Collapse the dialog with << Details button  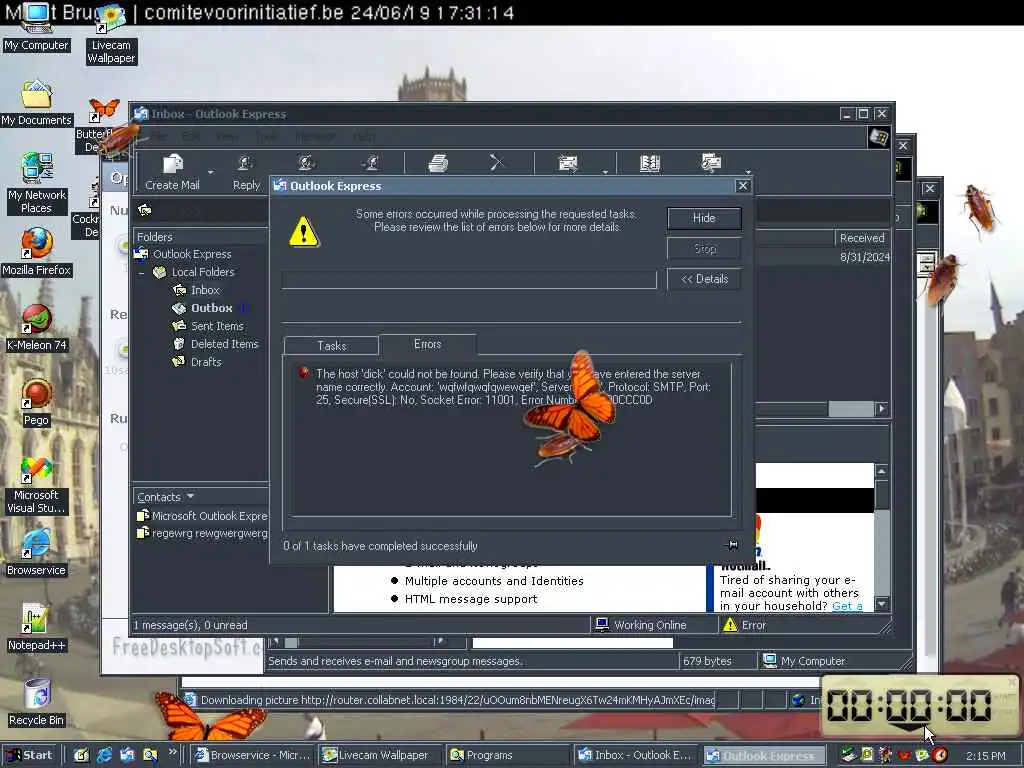pyautogui.click(x=704, y=279)
